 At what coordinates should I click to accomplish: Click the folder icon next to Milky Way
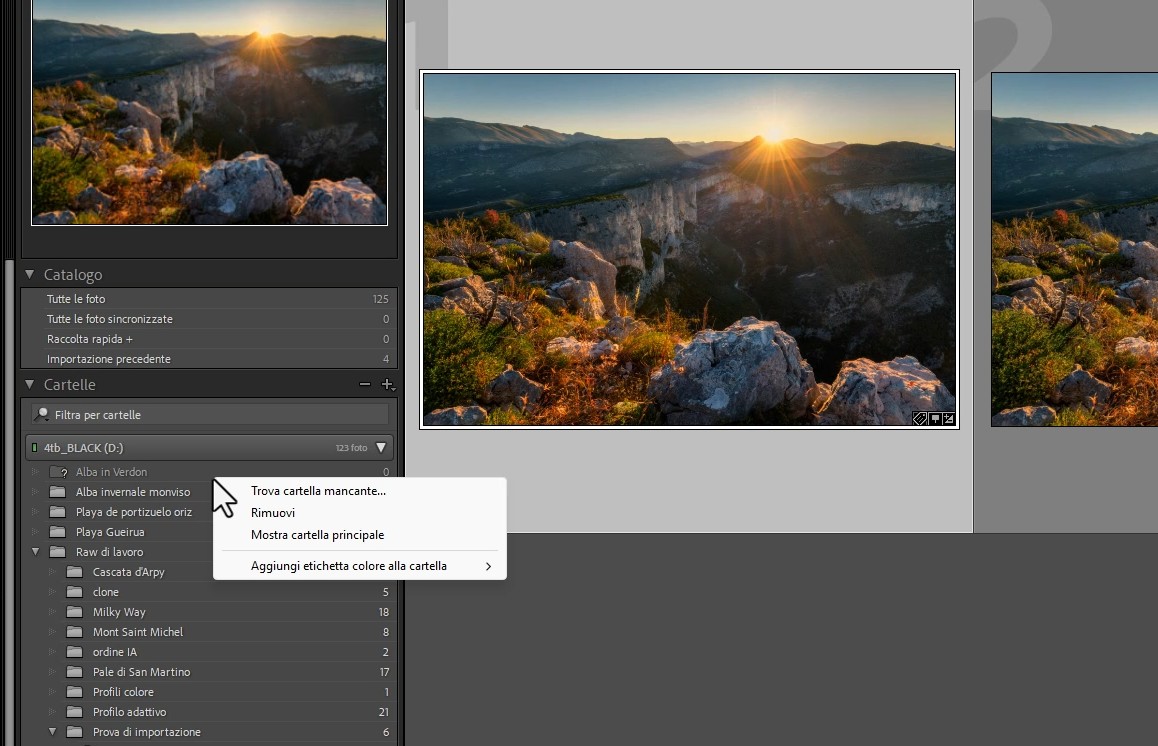tap(74, 611)
